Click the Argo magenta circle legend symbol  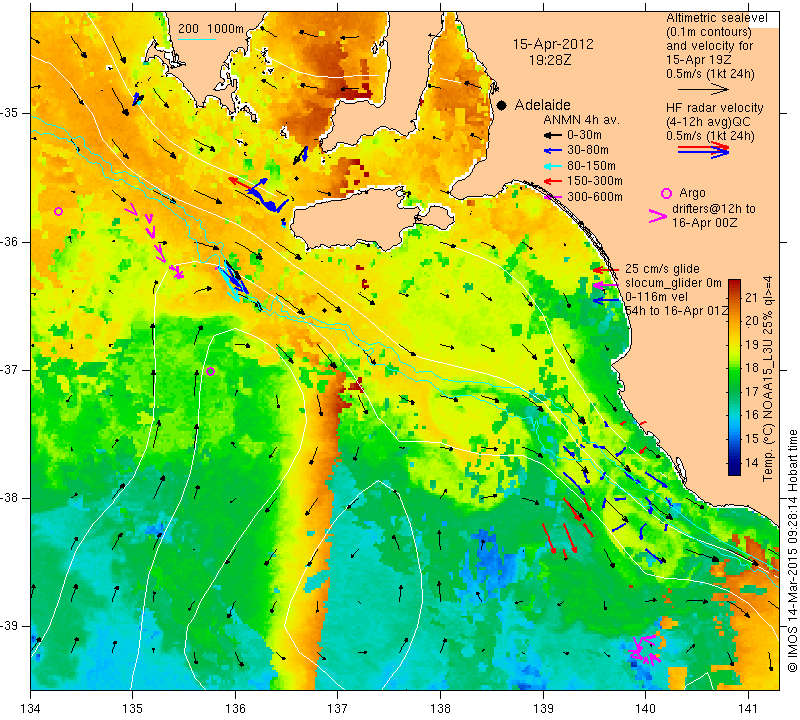666,193
